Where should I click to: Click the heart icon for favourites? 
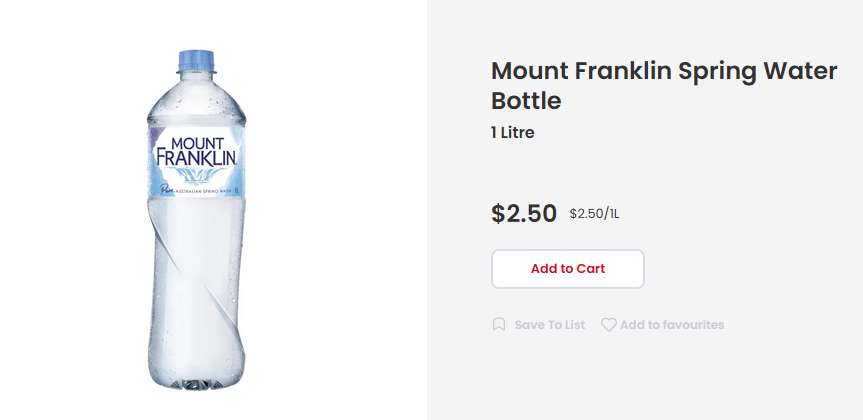tap(608, 325)
